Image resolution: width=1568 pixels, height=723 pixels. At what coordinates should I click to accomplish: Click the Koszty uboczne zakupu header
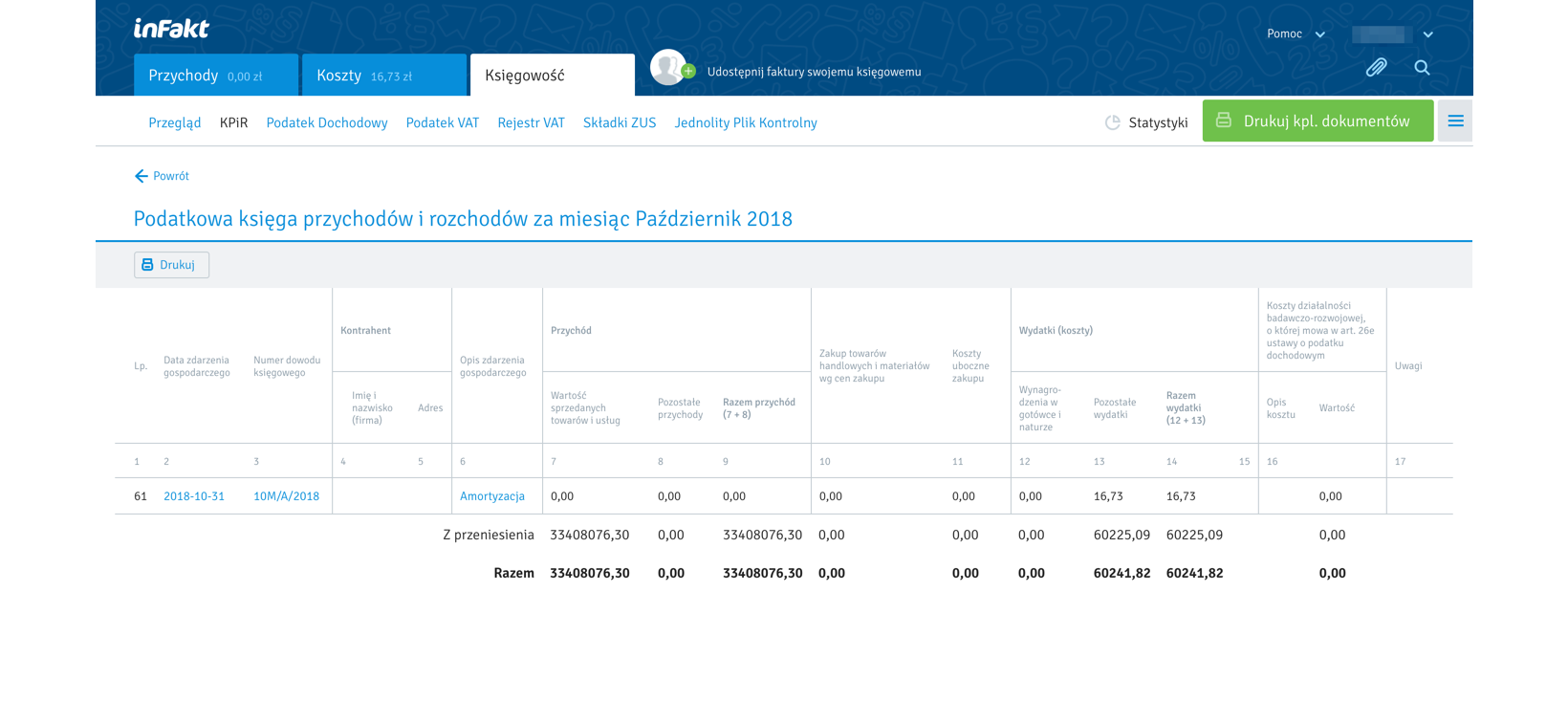(970, 365)
